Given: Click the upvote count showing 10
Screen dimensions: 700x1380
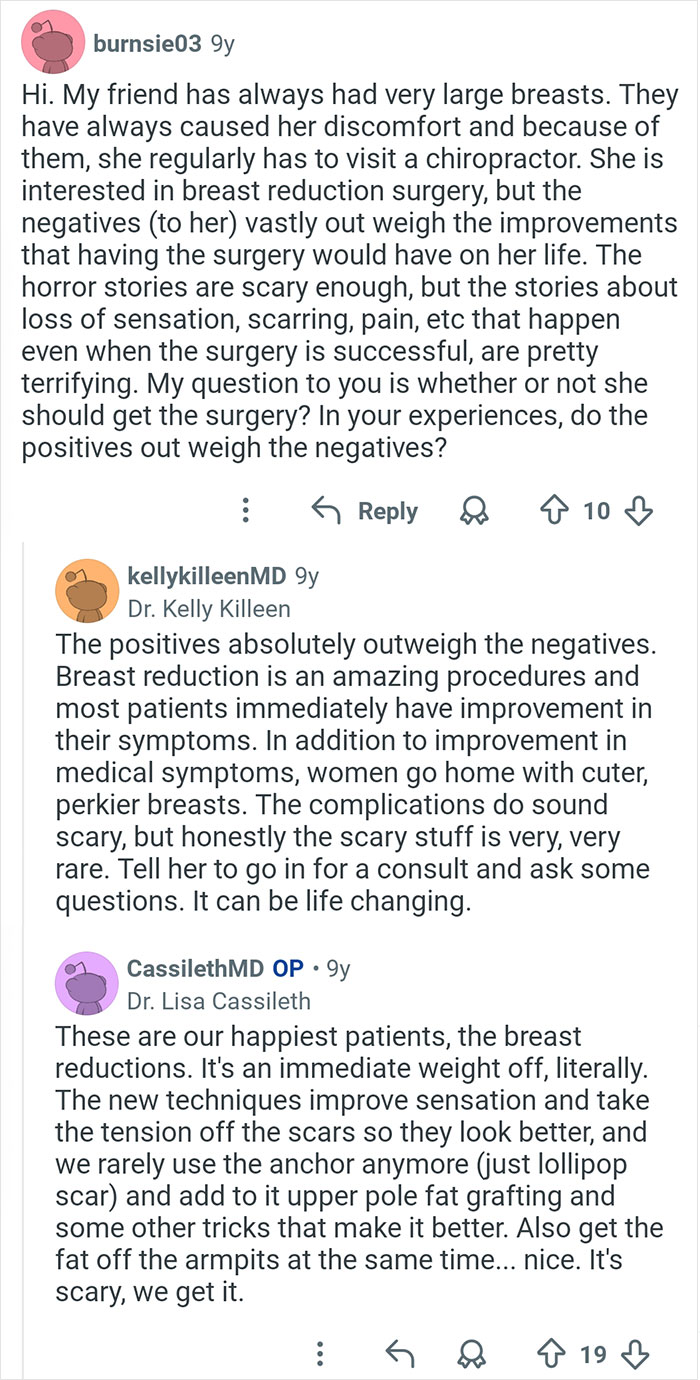Looking at the screenshot, I should click(x=600, y=511).
